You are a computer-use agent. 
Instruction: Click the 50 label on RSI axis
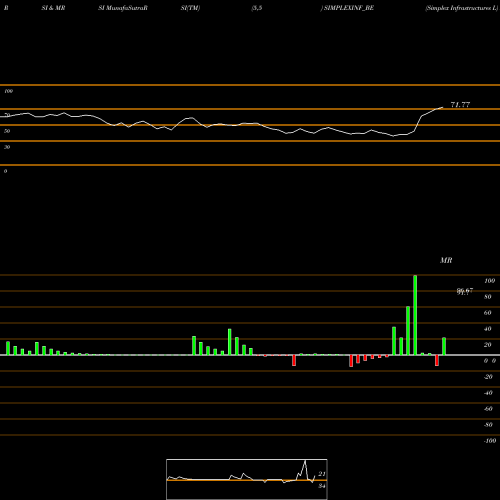[7, 131]
